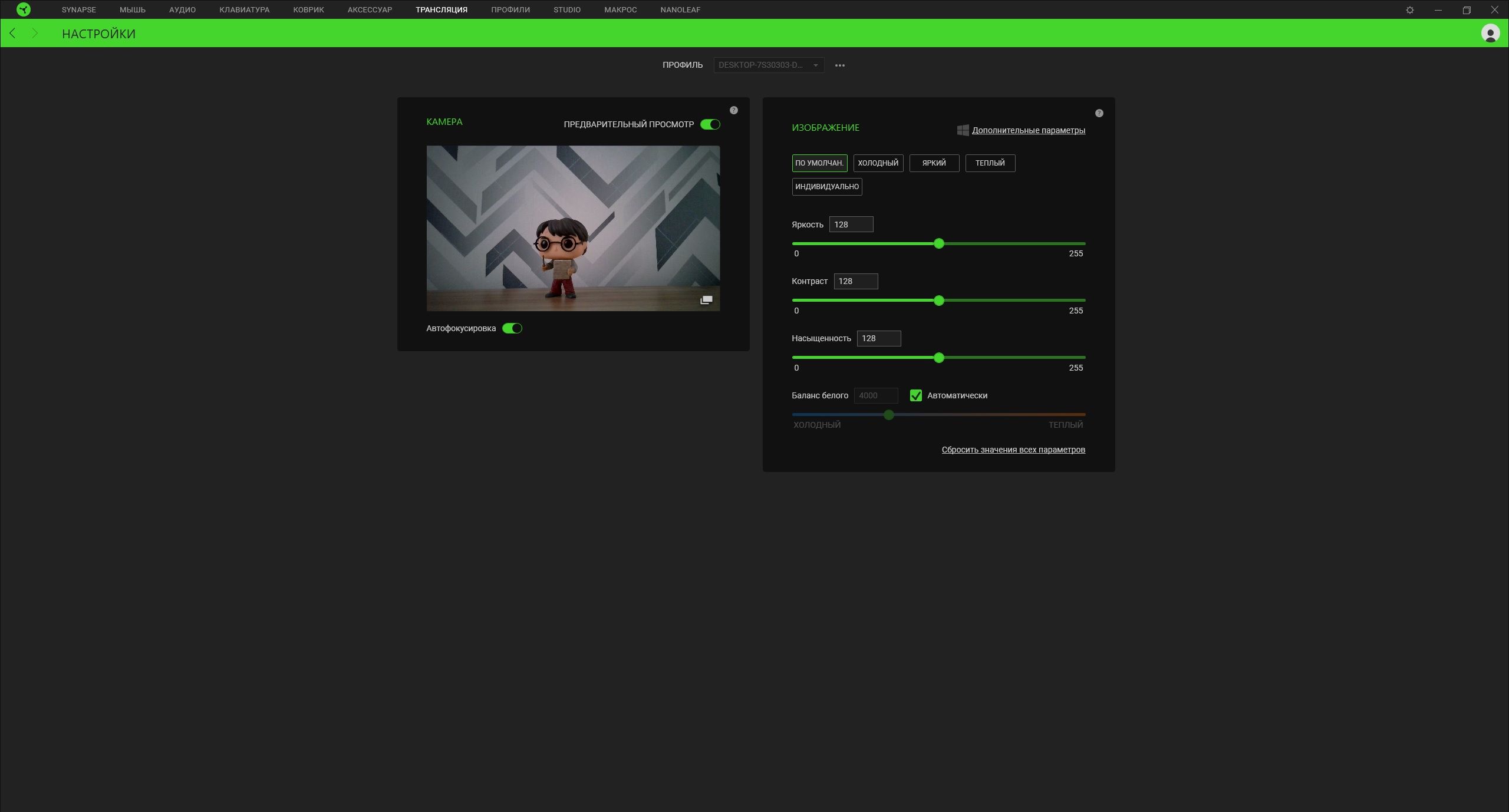Screen dimensions: 1509x812
Task: Click the ТЕПЛЫЙ label under white balance slider
Action: pos(1066,425)
